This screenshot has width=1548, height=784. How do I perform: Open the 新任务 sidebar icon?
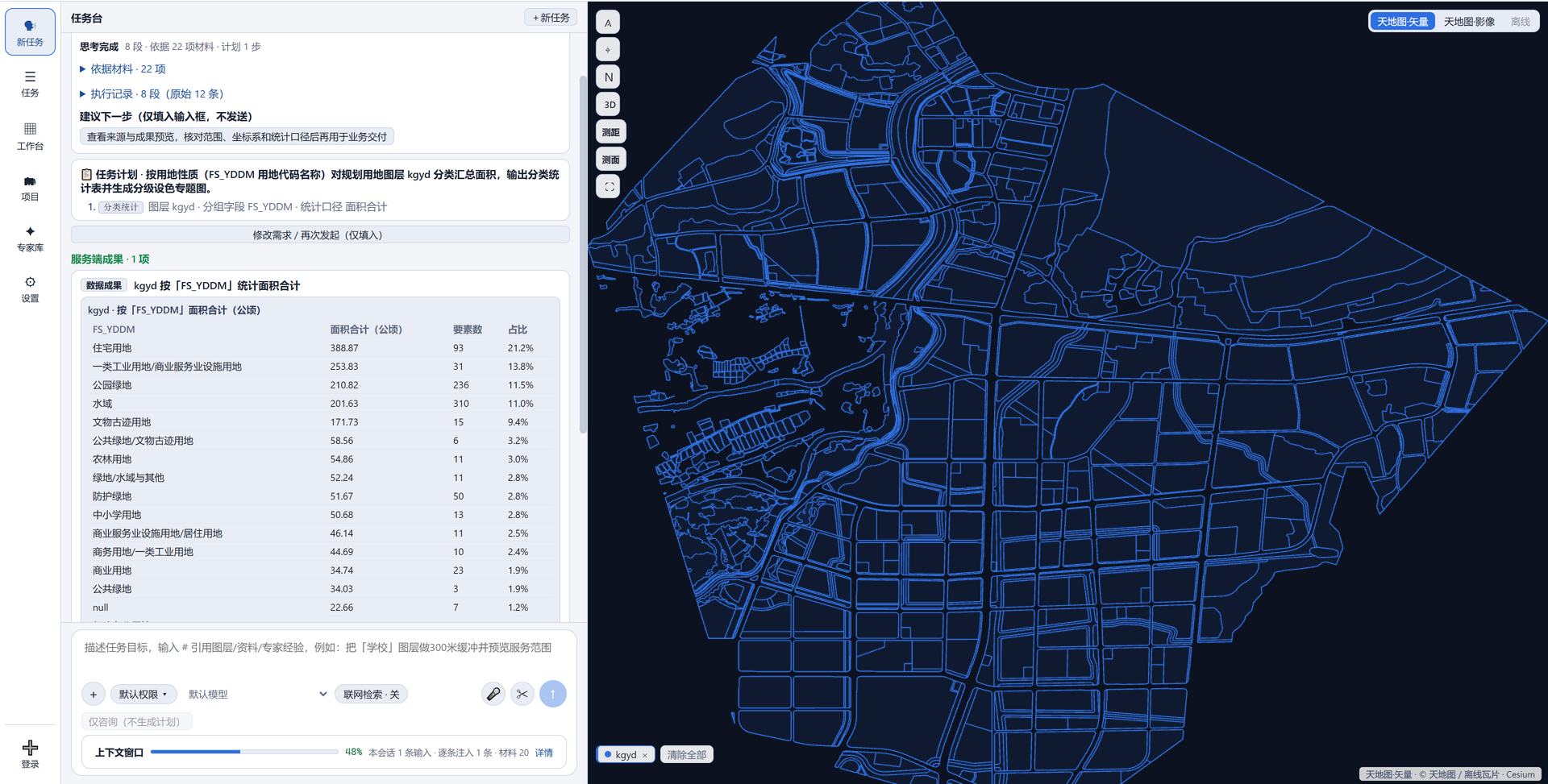tap(30, 32)
